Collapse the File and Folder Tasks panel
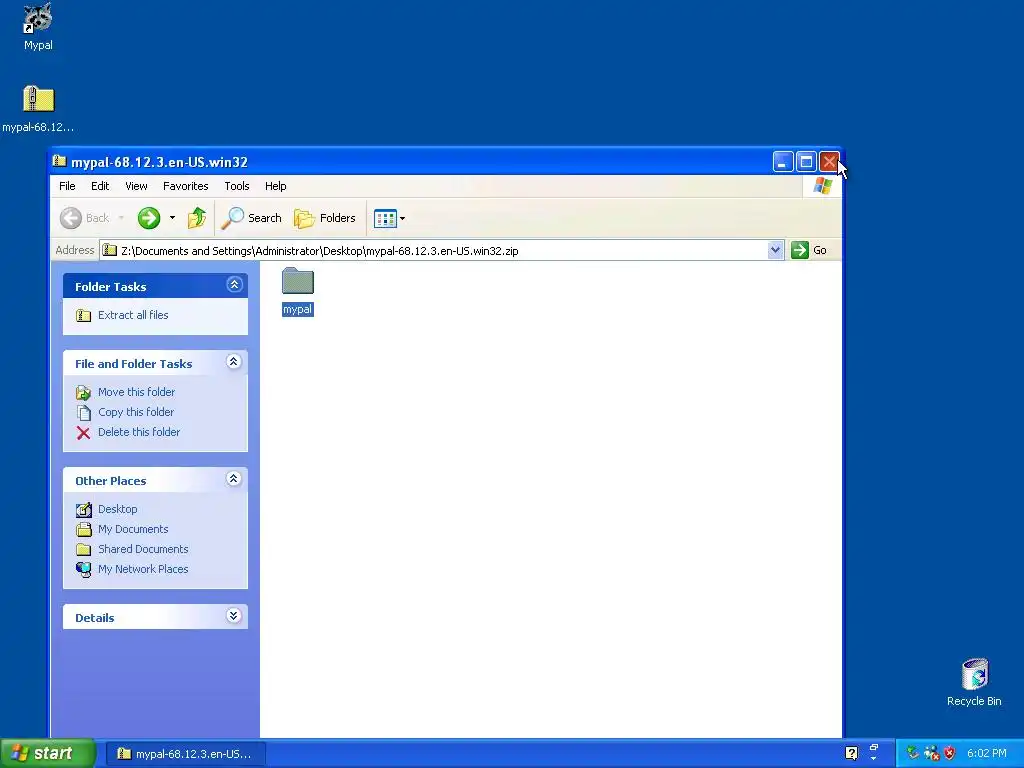The width and height of the screenshot is (1024, 768). (x=233, y=362)
